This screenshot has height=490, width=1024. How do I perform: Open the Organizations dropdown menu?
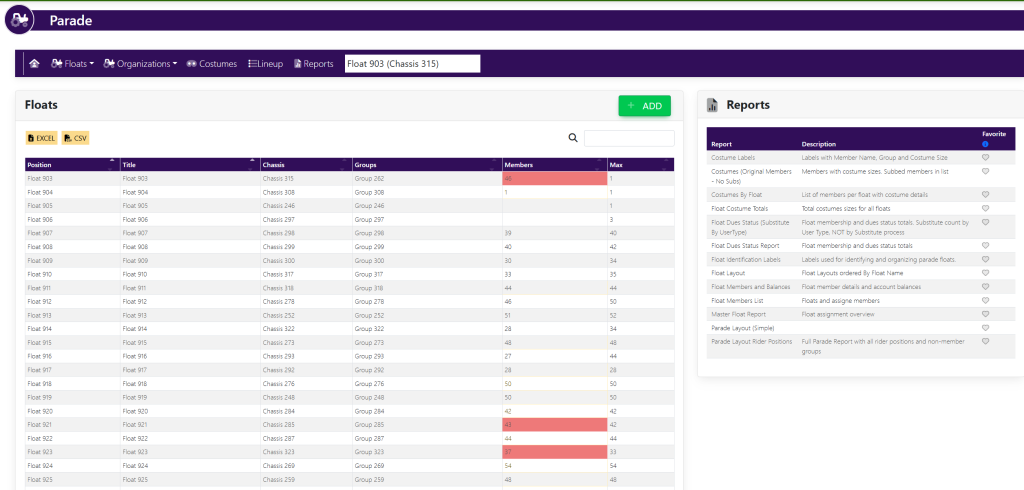click(x=141, y=64)
